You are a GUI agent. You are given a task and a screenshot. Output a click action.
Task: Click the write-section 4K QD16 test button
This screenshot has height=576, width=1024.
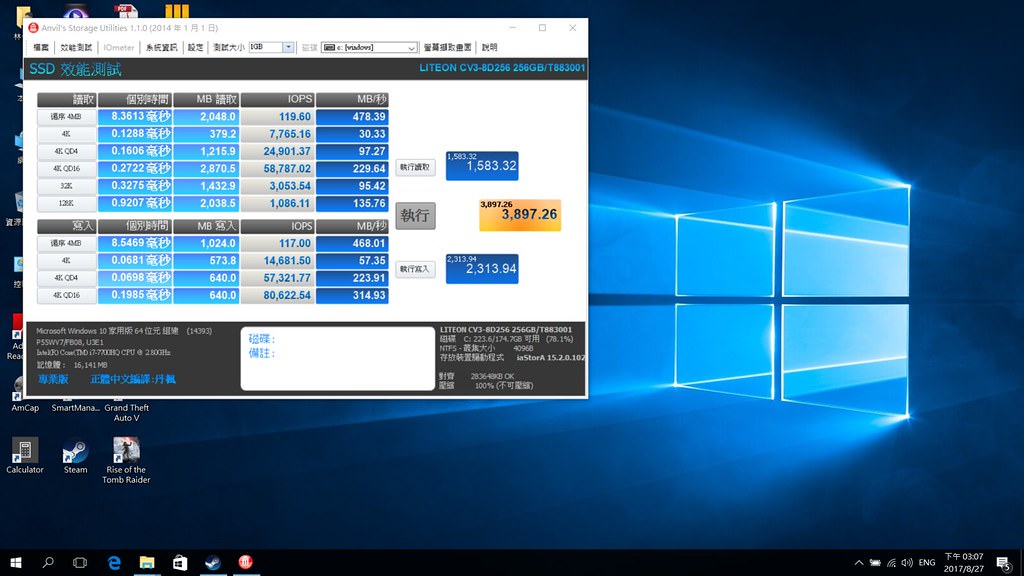coord(67,295)
